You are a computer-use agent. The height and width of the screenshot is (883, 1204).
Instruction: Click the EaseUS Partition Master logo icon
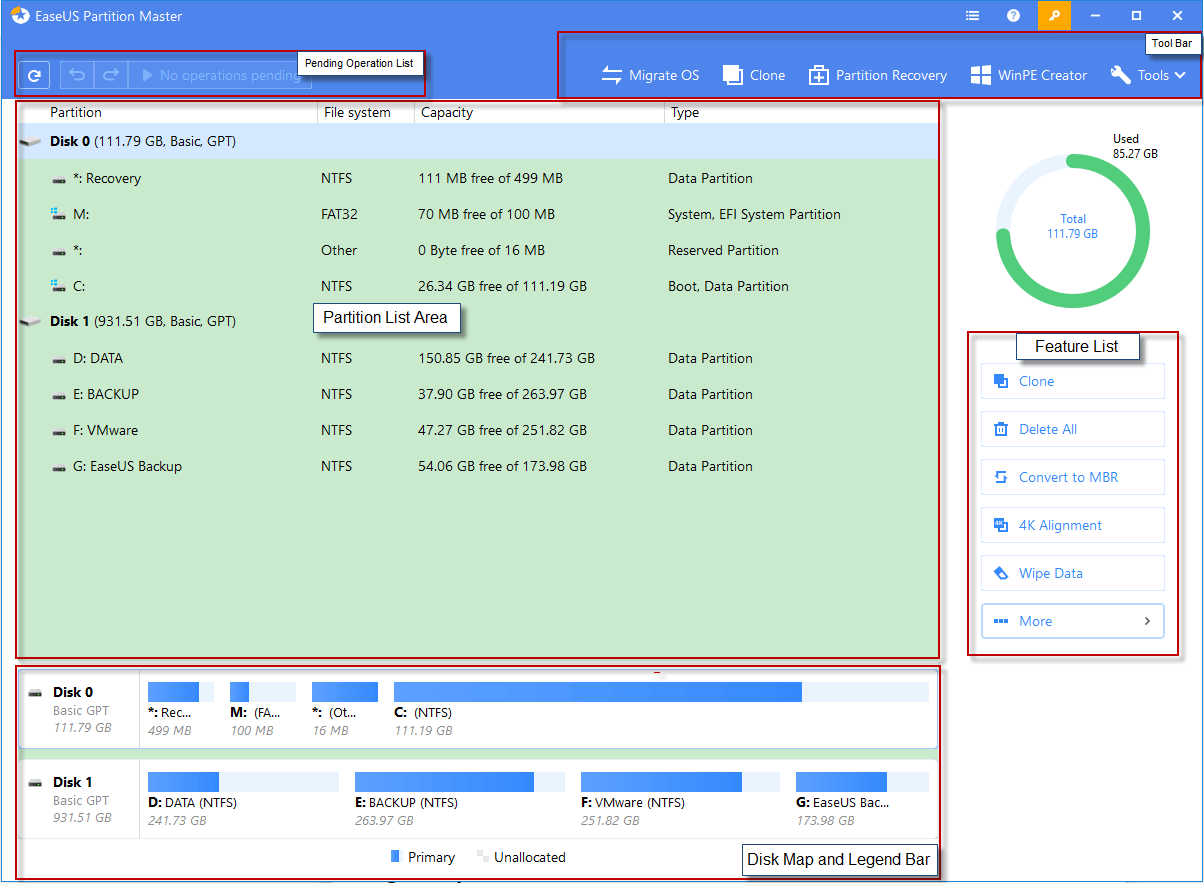tap(18, 16)
